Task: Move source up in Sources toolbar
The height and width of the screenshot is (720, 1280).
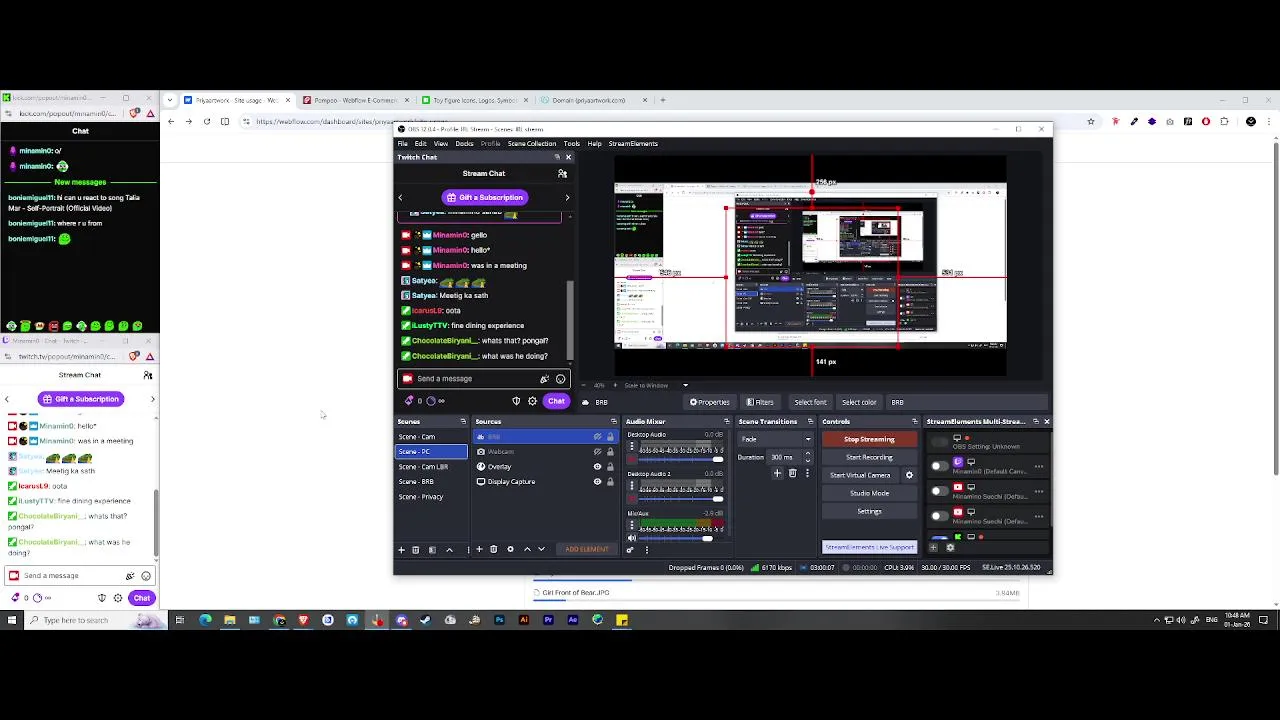Action: click(527, 549)
